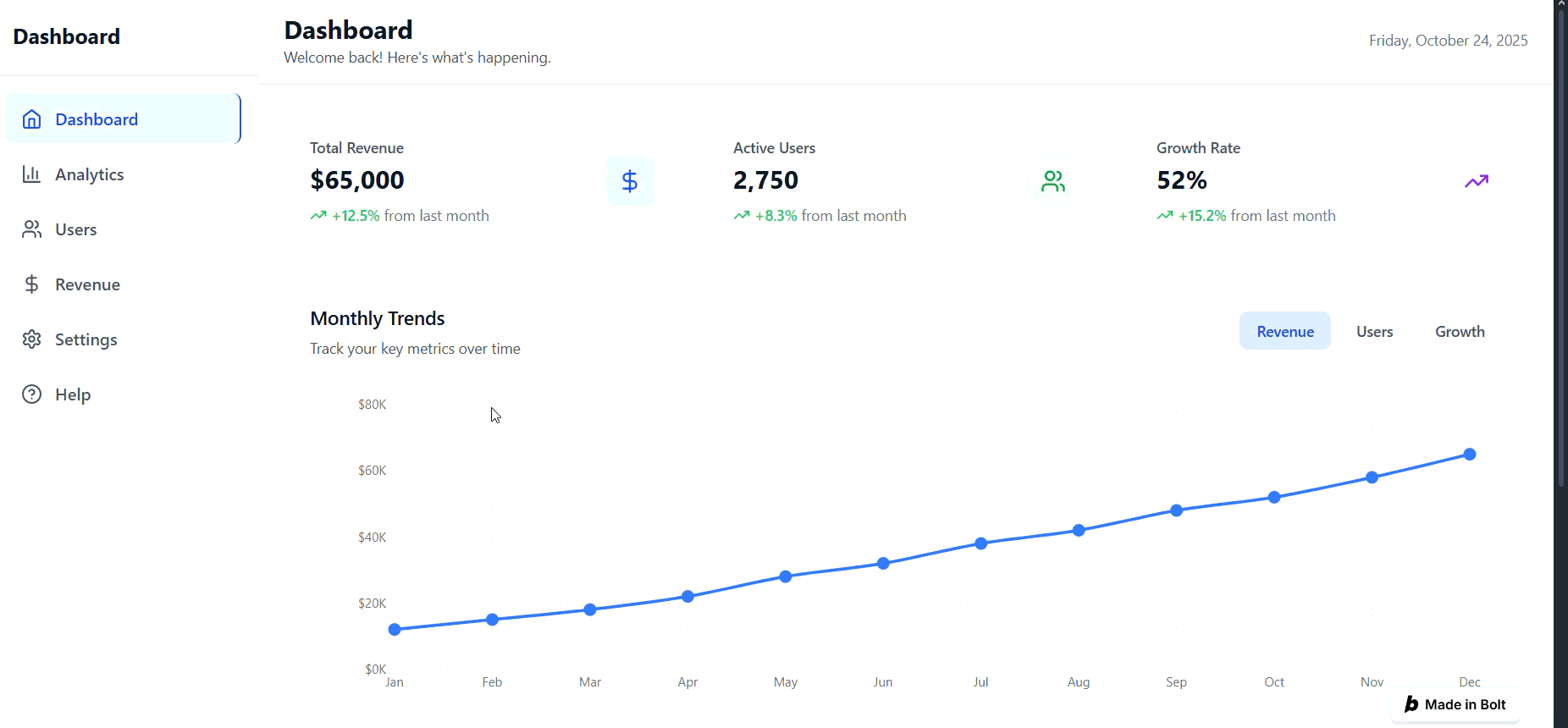Click the Made in Bolt badge

(x=1455, y=704)
